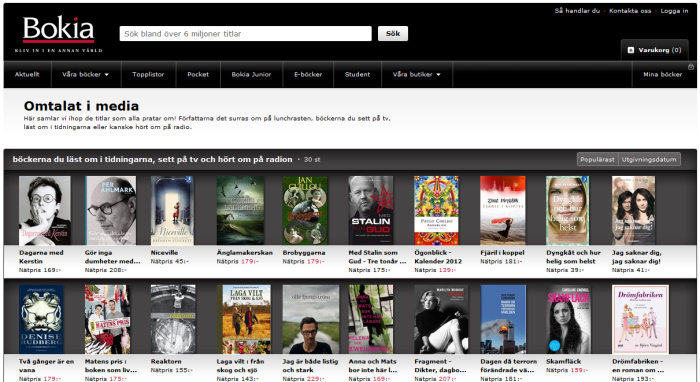Click Matens pris title link
The height and width of the screenshot is (382, 700).
coord(111,365)
